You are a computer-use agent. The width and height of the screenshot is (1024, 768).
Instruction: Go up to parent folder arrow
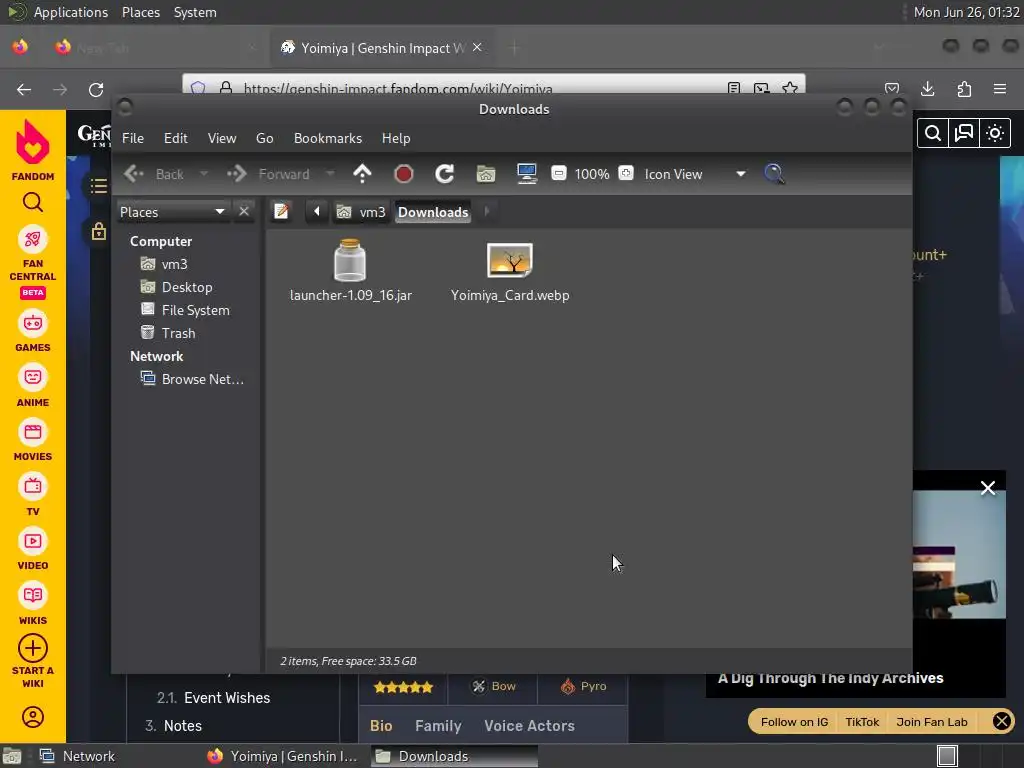[362, 174]
